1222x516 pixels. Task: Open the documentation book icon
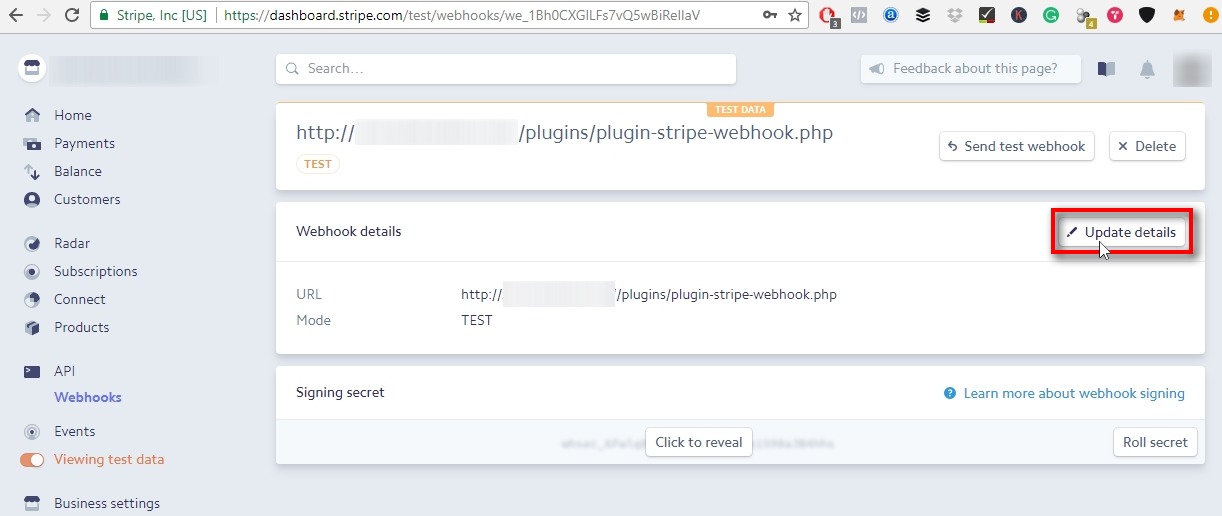point(1106,69)
